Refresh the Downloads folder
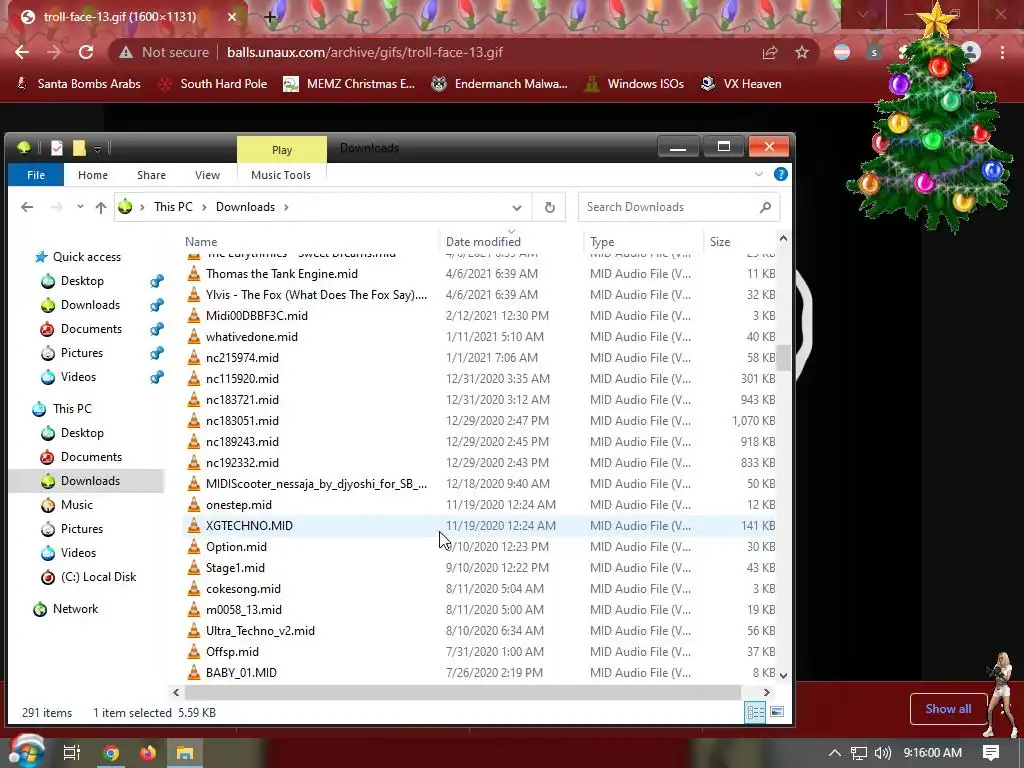Image resolution: width=1024 pixels, height=768 pixels. pyautogui.click(x=549, y=208)
